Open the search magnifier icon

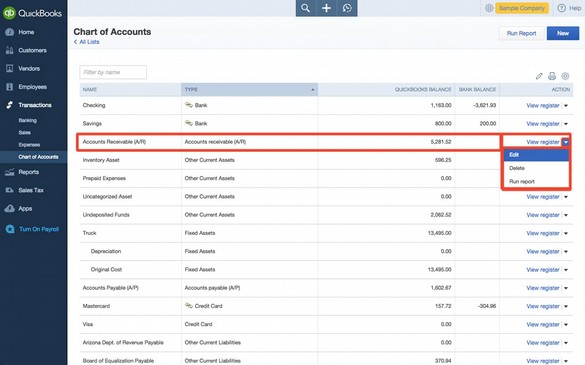point(306,8)
